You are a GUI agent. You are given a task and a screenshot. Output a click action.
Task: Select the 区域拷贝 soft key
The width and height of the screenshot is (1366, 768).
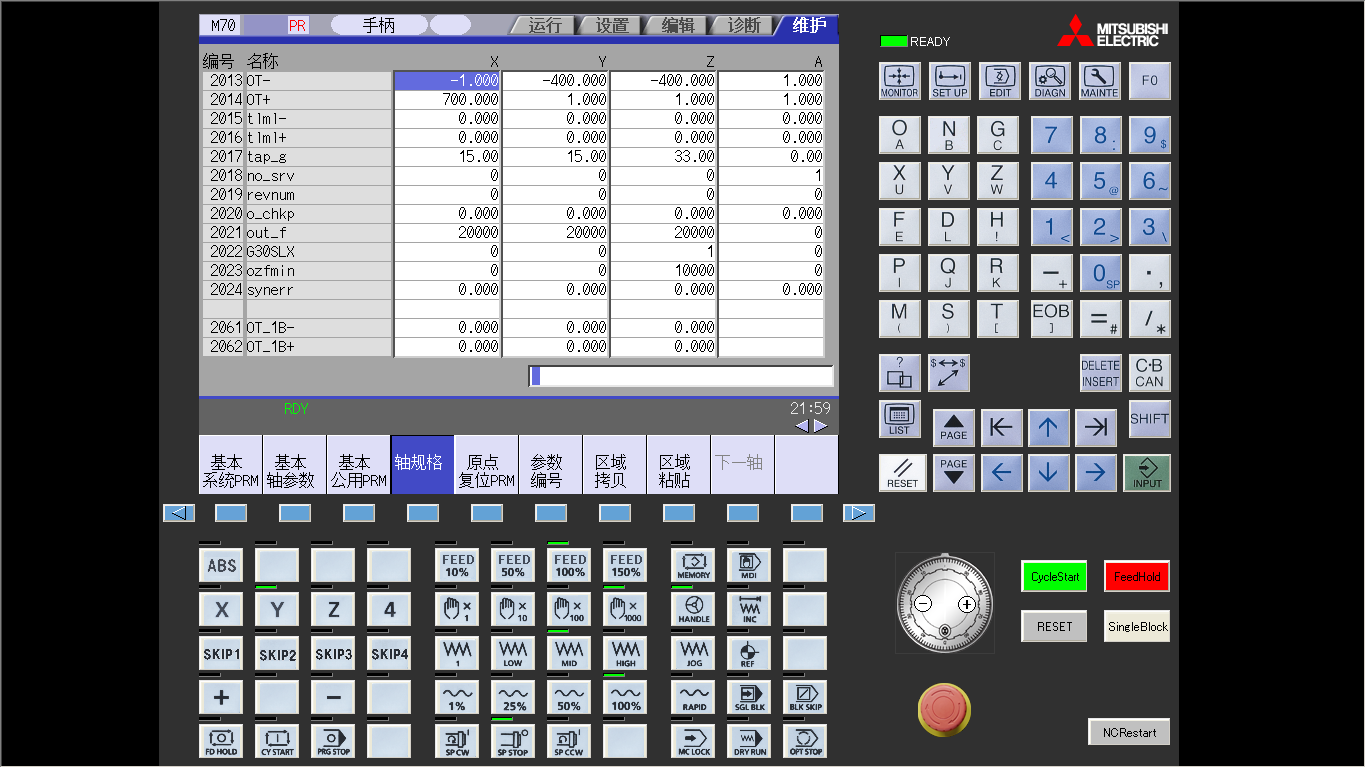(x=614, y=464)
